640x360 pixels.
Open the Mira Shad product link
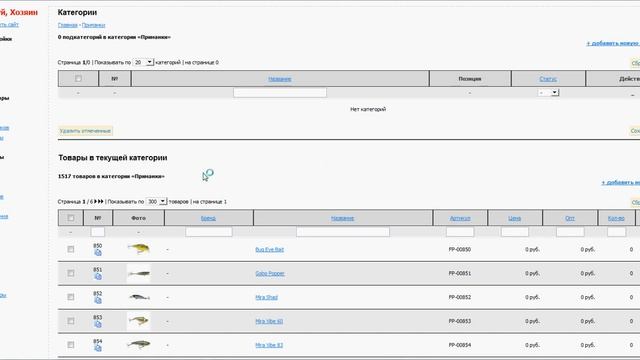click(x=267, y=297)
